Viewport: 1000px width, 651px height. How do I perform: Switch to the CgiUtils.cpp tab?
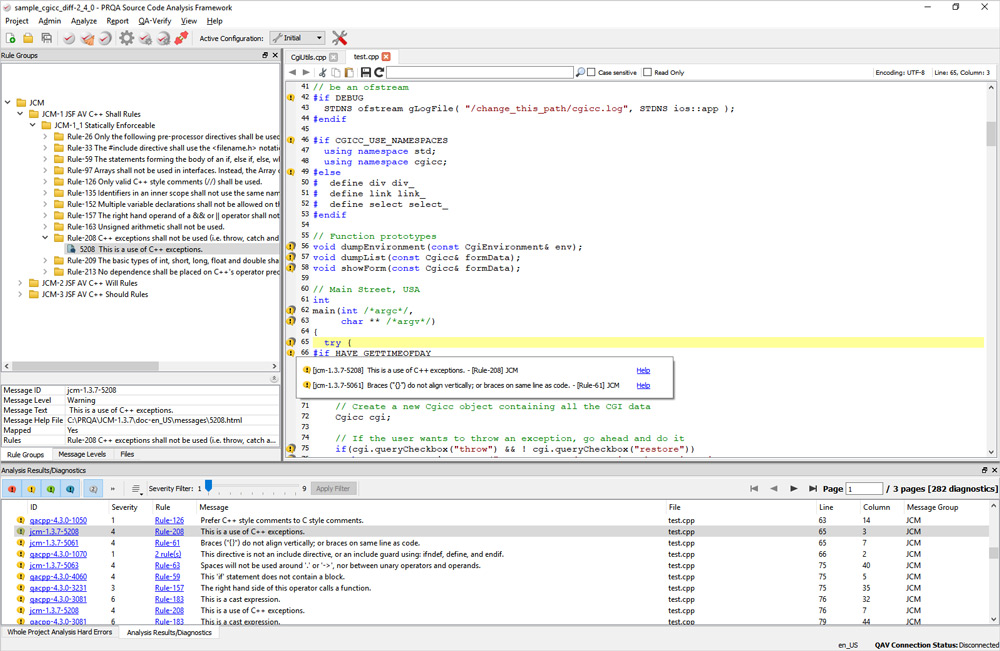pos(308,57)
